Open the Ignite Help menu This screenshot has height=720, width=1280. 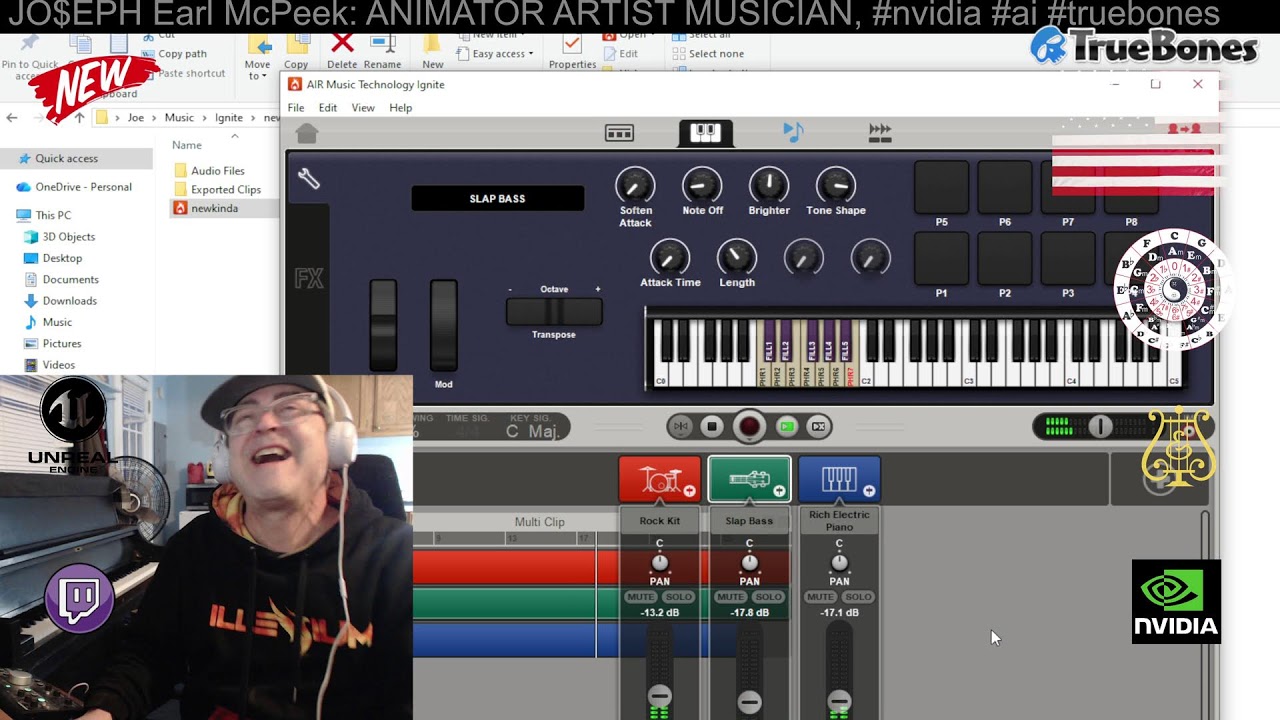pos(401,108)
